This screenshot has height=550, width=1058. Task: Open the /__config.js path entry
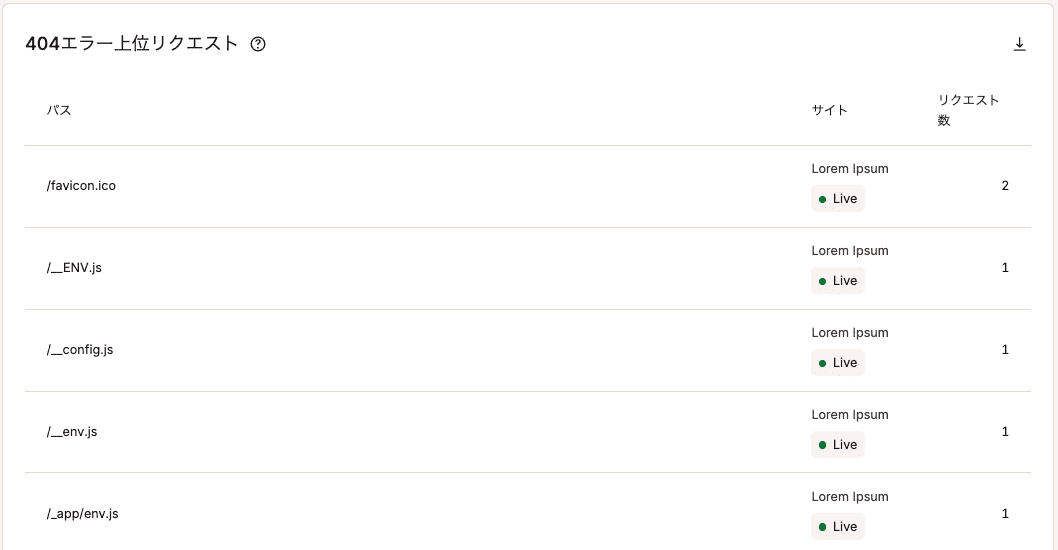coord(80,350)
